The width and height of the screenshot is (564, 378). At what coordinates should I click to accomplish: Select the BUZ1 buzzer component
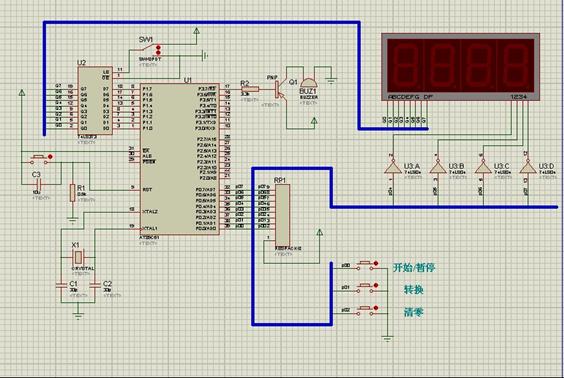pos(308,83)
